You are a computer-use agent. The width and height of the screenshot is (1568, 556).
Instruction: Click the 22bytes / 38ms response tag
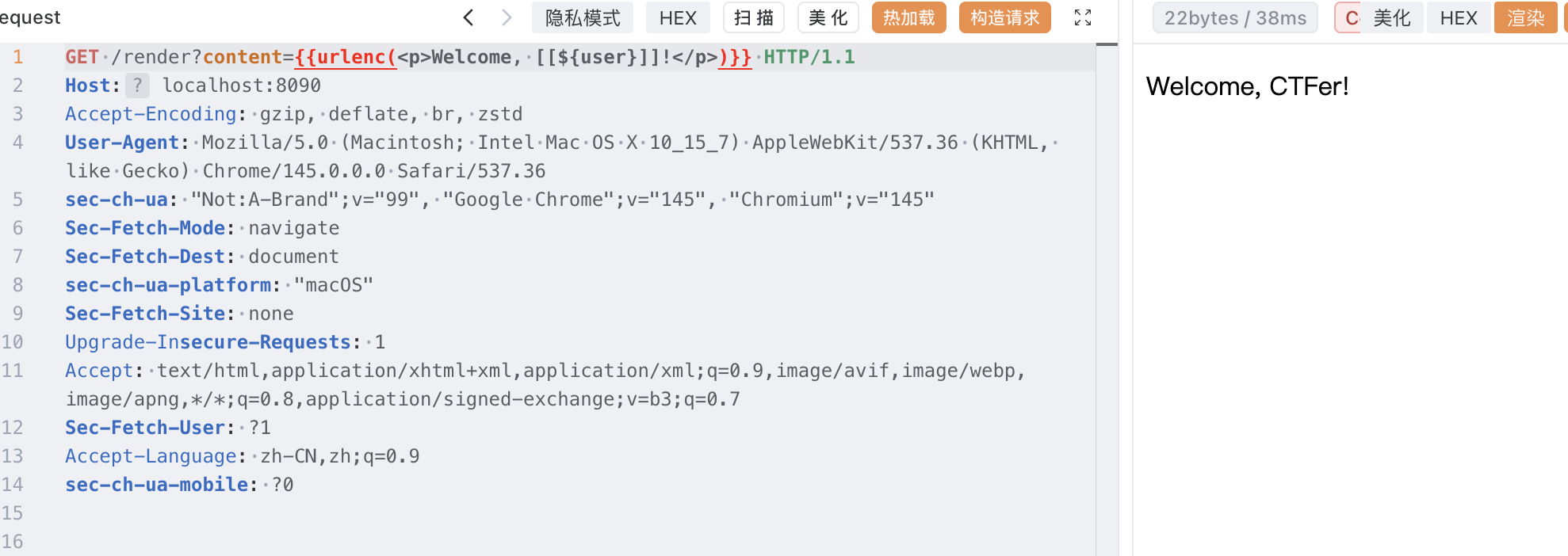pos(1235,17)
